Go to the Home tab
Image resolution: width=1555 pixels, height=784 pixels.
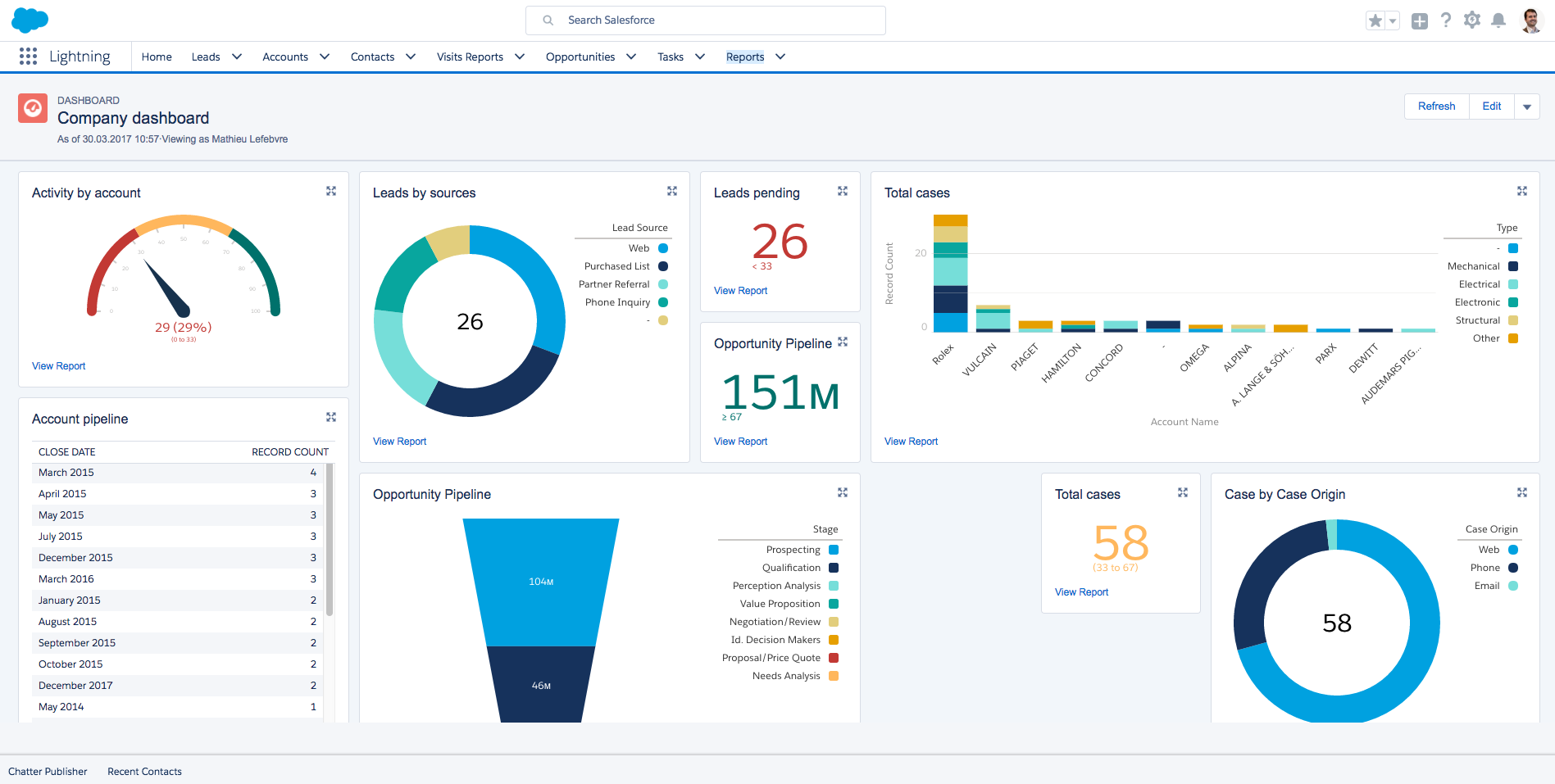click(157, 57)
